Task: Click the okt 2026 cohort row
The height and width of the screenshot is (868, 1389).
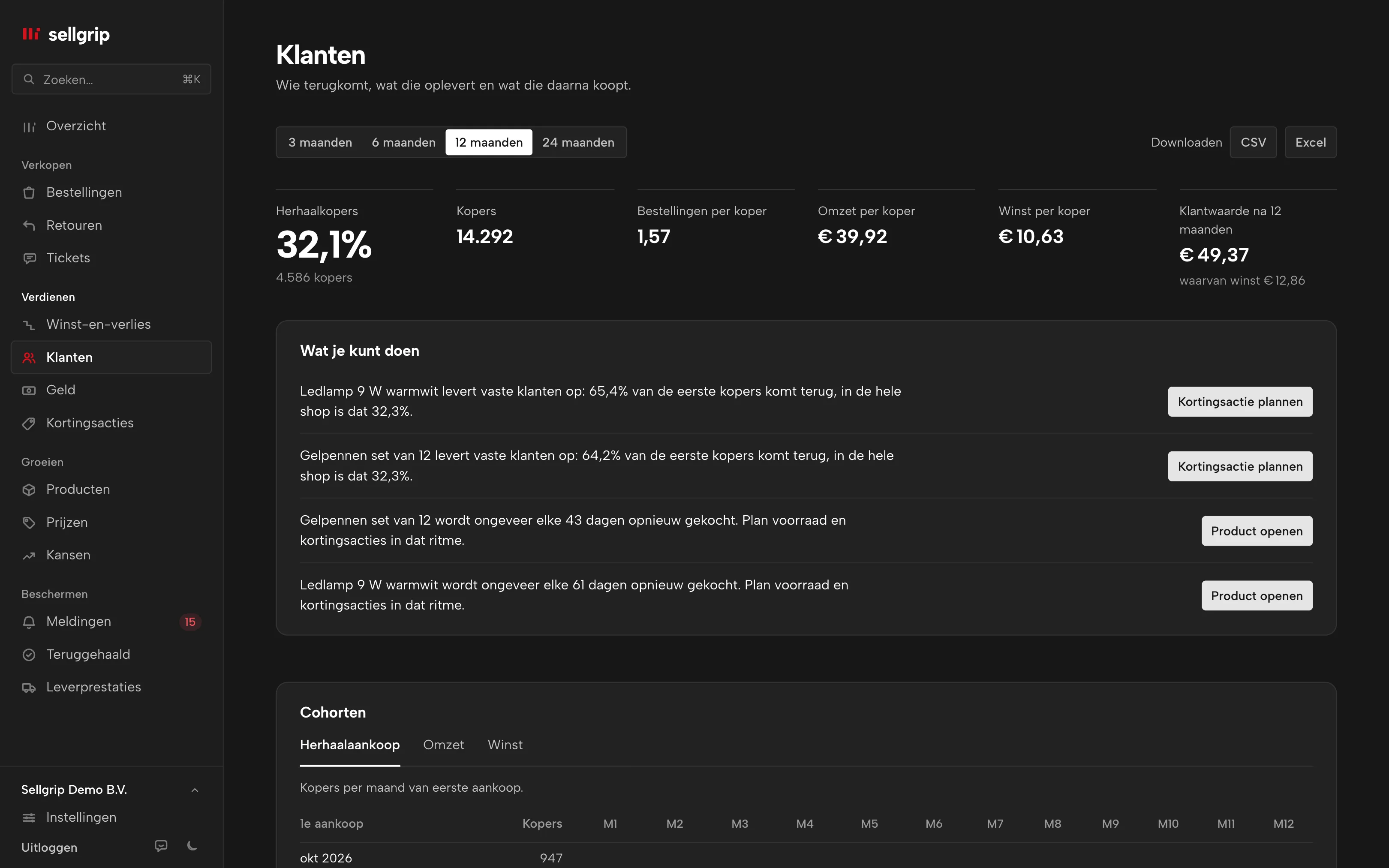Action: coord(806,856)
